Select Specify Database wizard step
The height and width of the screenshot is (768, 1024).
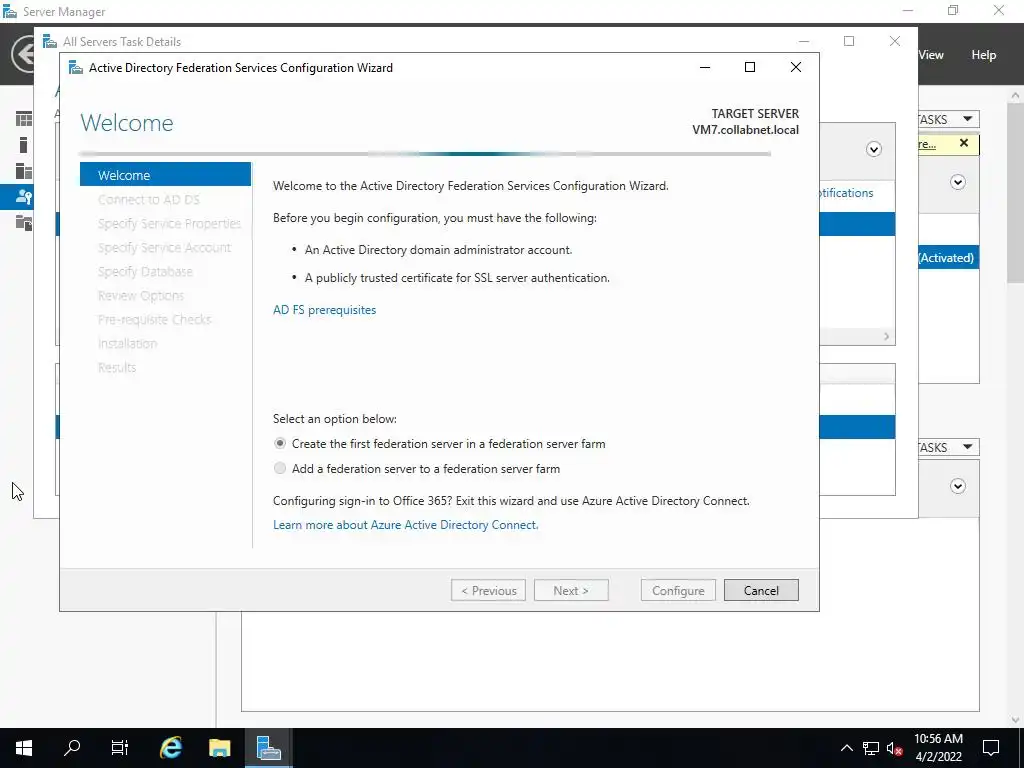pyautogui.click(x=145, y=272)
